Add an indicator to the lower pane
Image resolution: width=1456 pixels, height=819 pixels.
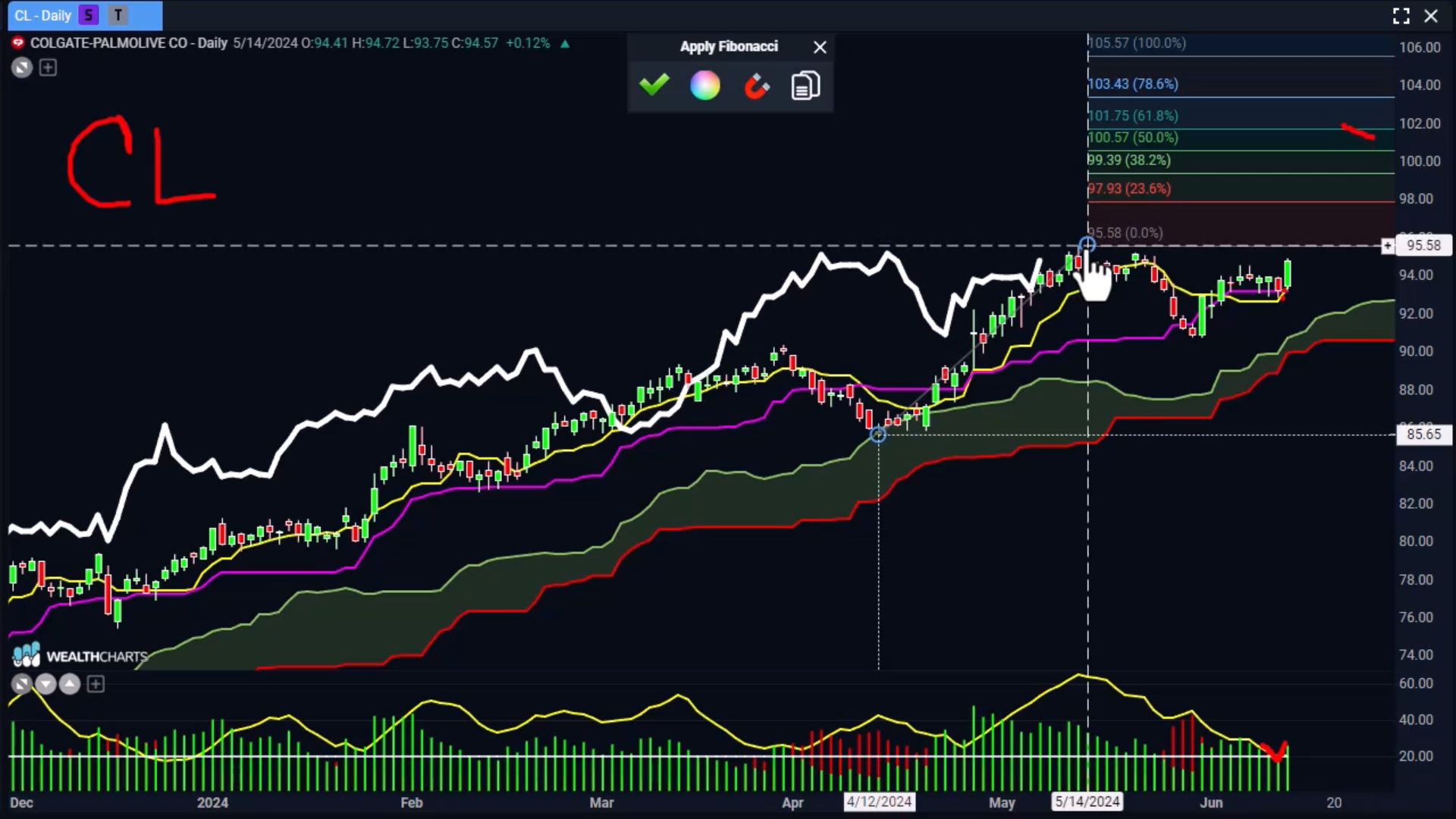point(96,685)
